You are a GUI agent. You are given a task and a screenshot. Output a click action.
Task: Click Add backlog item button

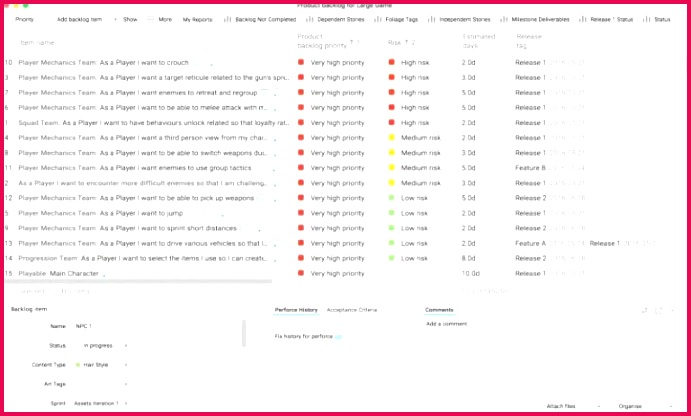pyautogui.click(x=79, y=19)
